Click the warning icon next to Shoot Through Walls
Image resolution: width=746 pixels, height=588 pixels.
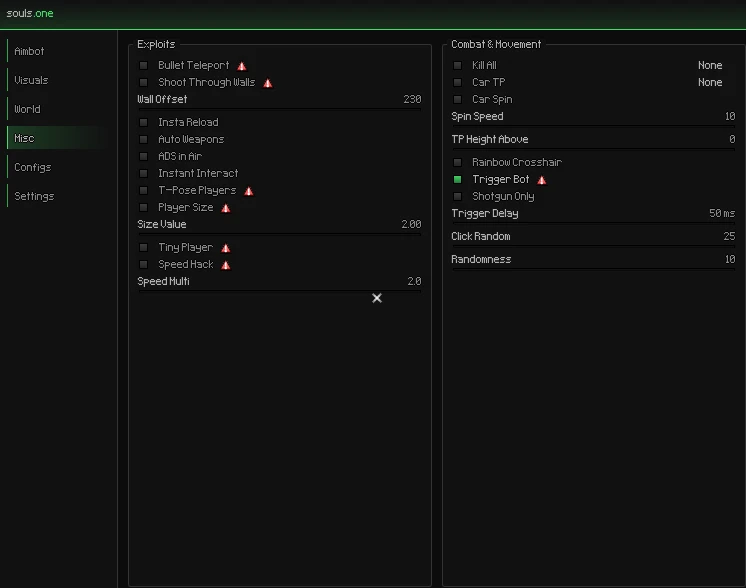pyautogui.click(x=268, y=83)
